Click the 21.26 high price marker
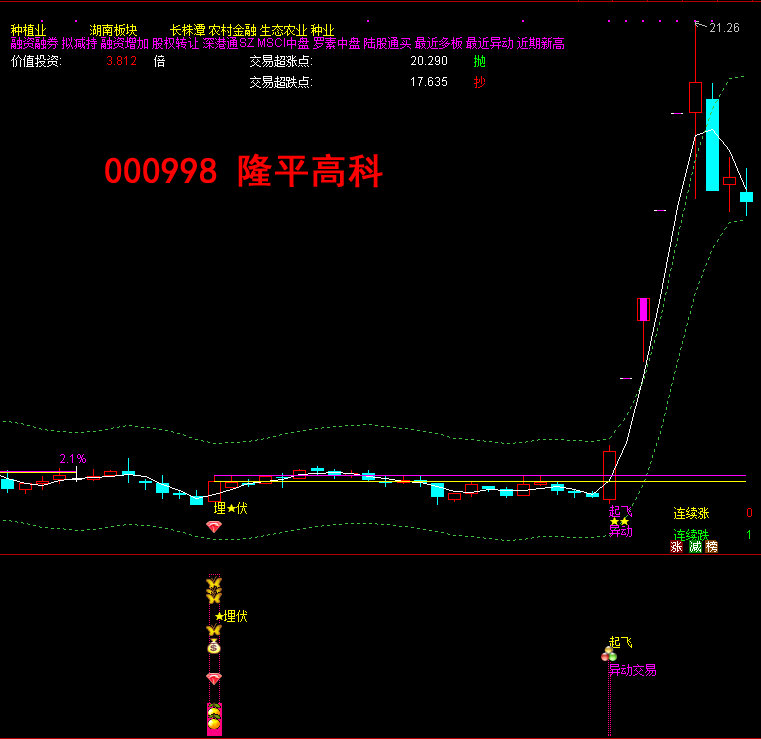 tap(724, 28)
